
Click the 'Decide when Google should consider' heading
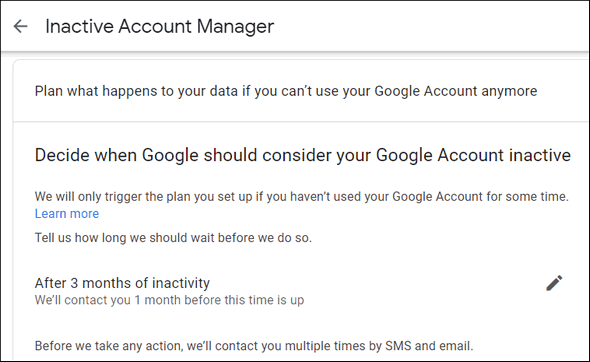pos(303,155)
